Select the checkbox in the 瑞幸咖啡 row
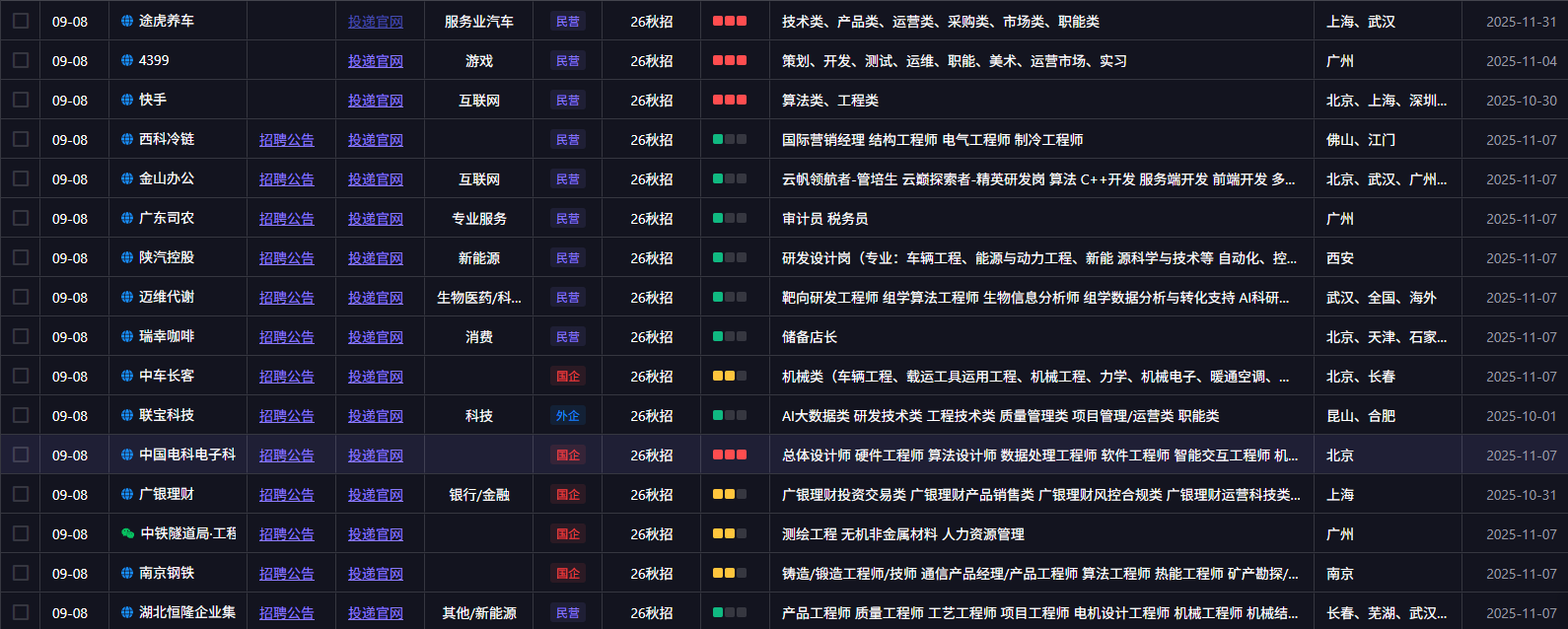Image resolution: width=1568 pixels, height=629 pixels. [21, 336]
